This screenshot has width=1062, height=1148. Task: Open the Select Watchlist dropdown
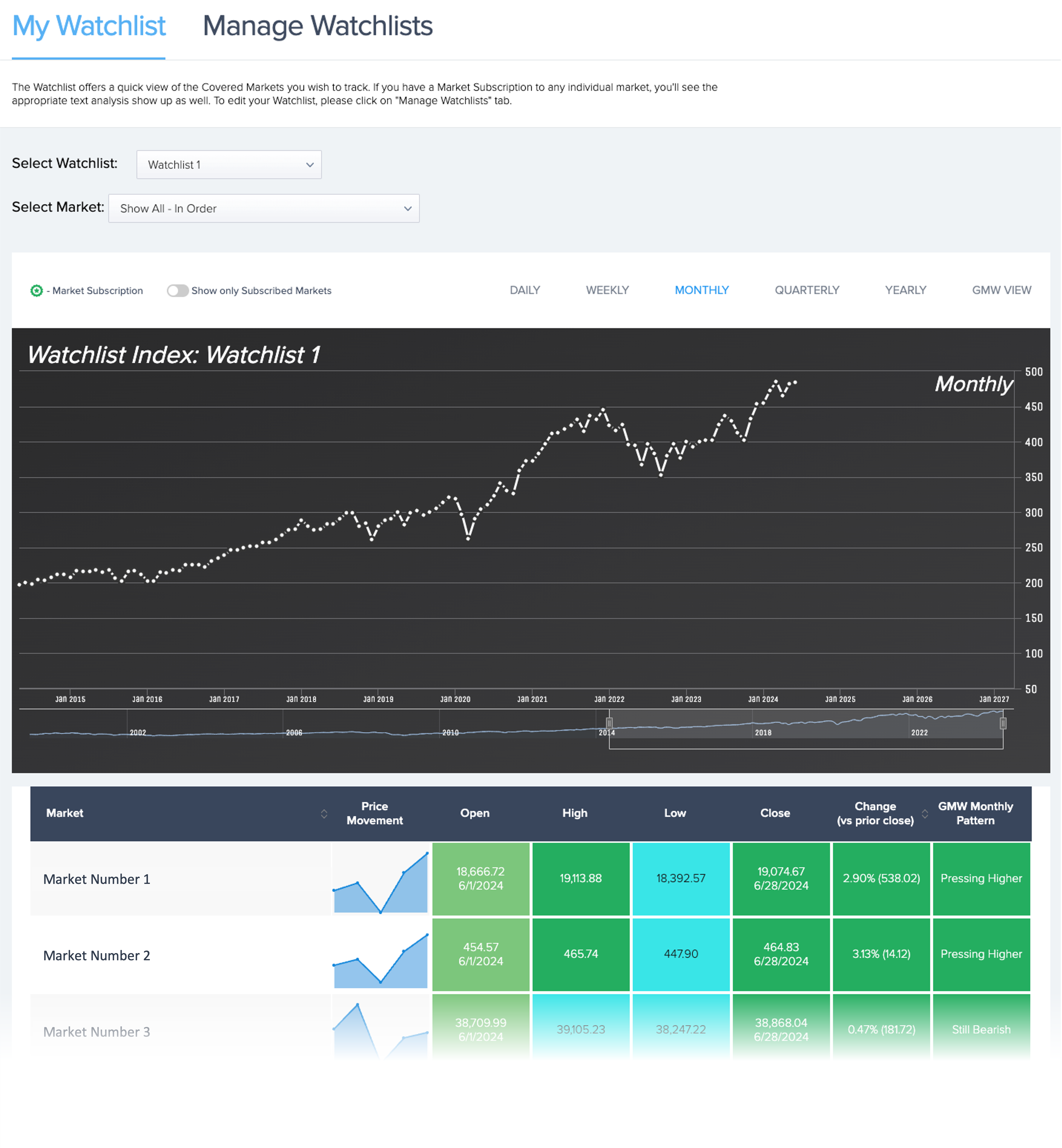[x=229, y=164]
